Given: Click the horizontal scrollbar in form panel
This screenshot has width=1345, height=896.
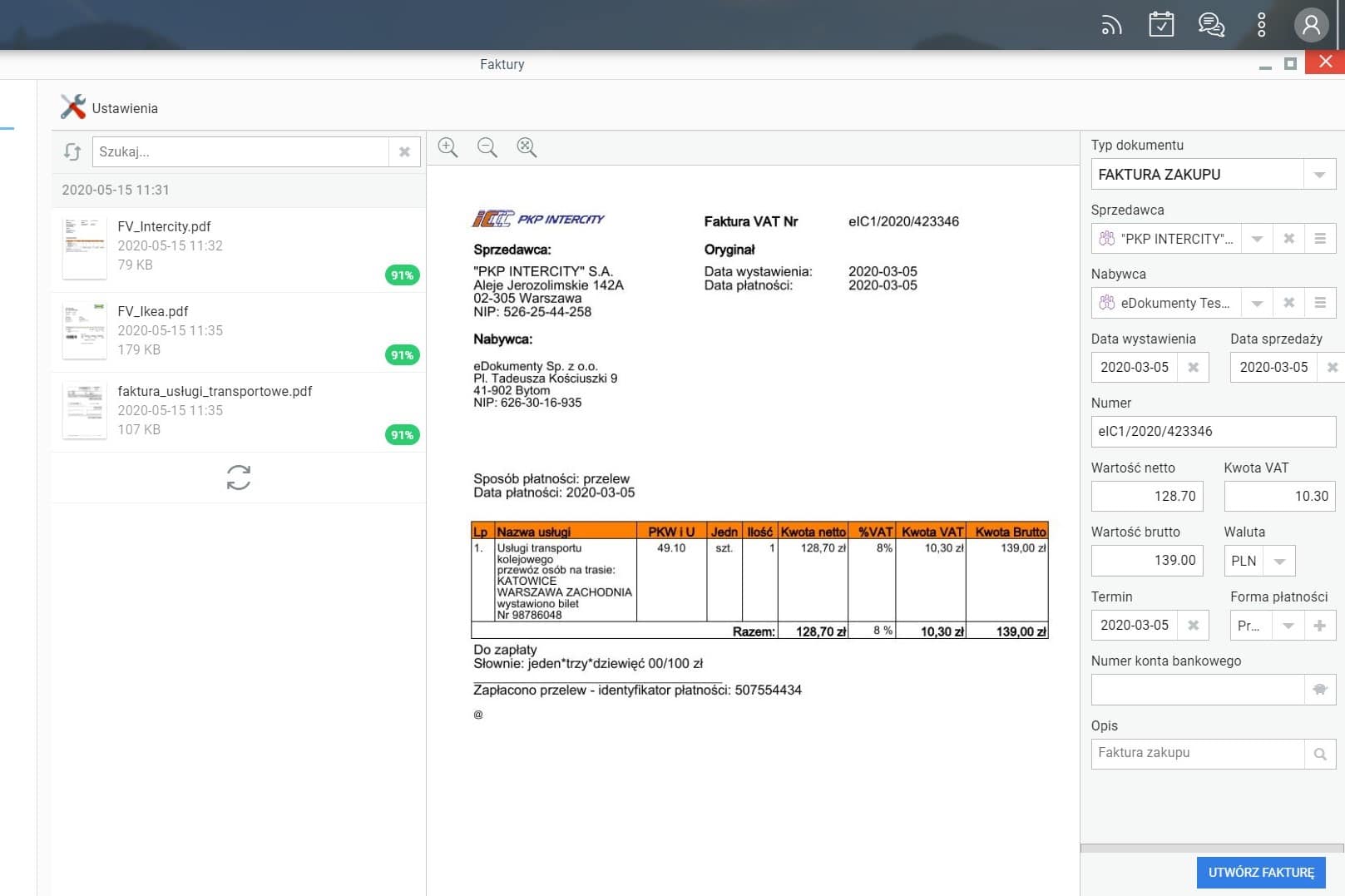Looking at the screenshot, I should (1212, 849).
